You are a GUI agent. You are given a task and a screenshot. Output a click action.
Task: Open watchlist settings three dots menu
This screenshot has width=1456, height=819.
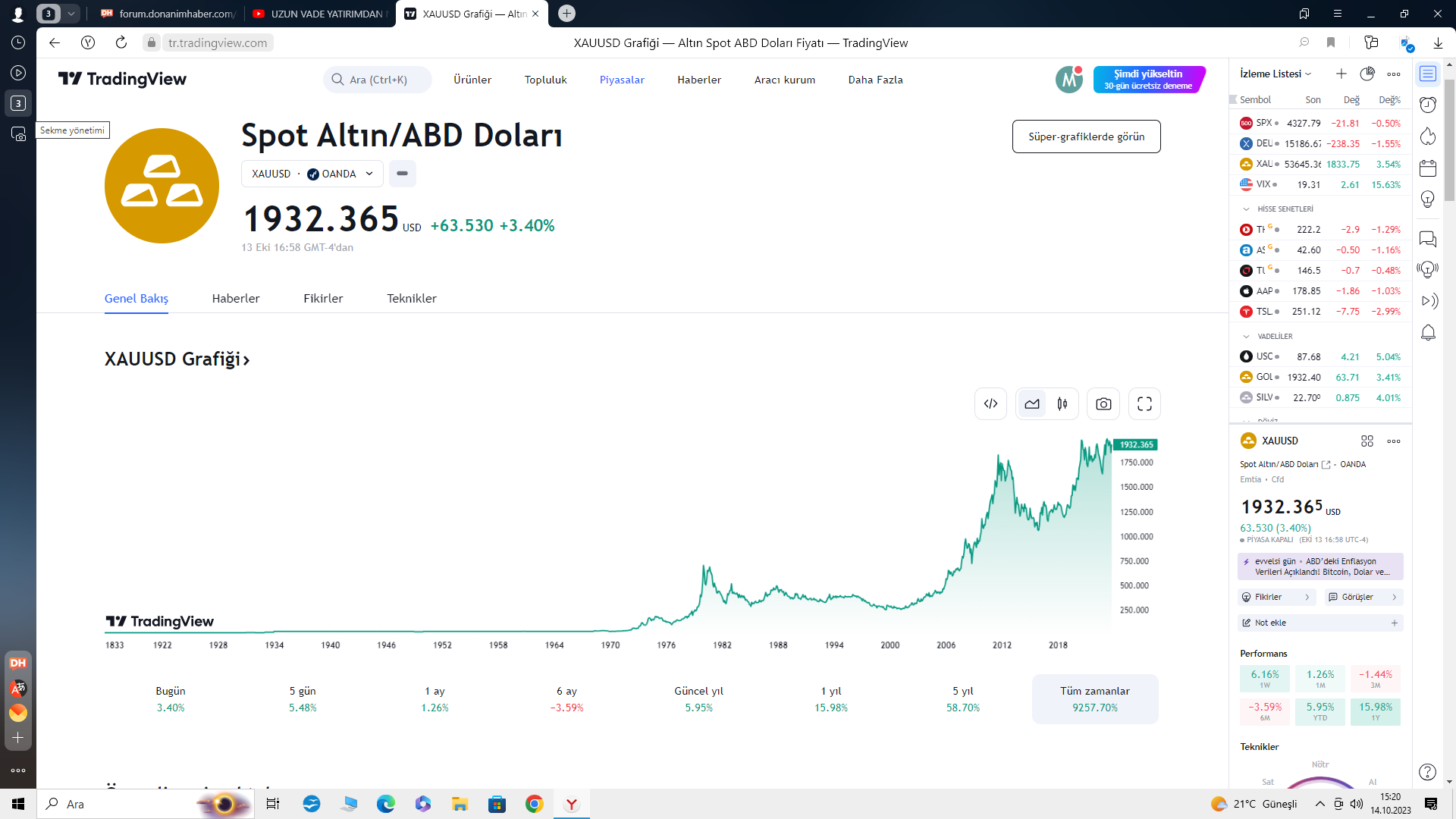point(1394,74)
